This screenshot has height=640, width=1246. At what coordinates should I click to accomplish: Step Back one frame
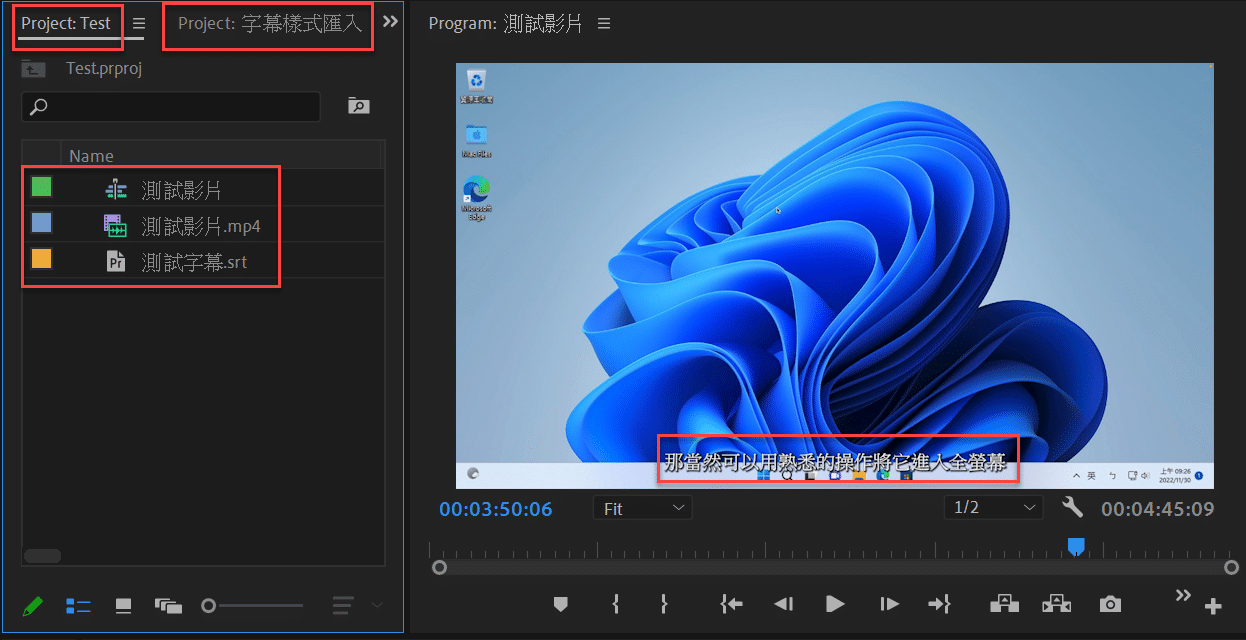(x=784, y=604)
